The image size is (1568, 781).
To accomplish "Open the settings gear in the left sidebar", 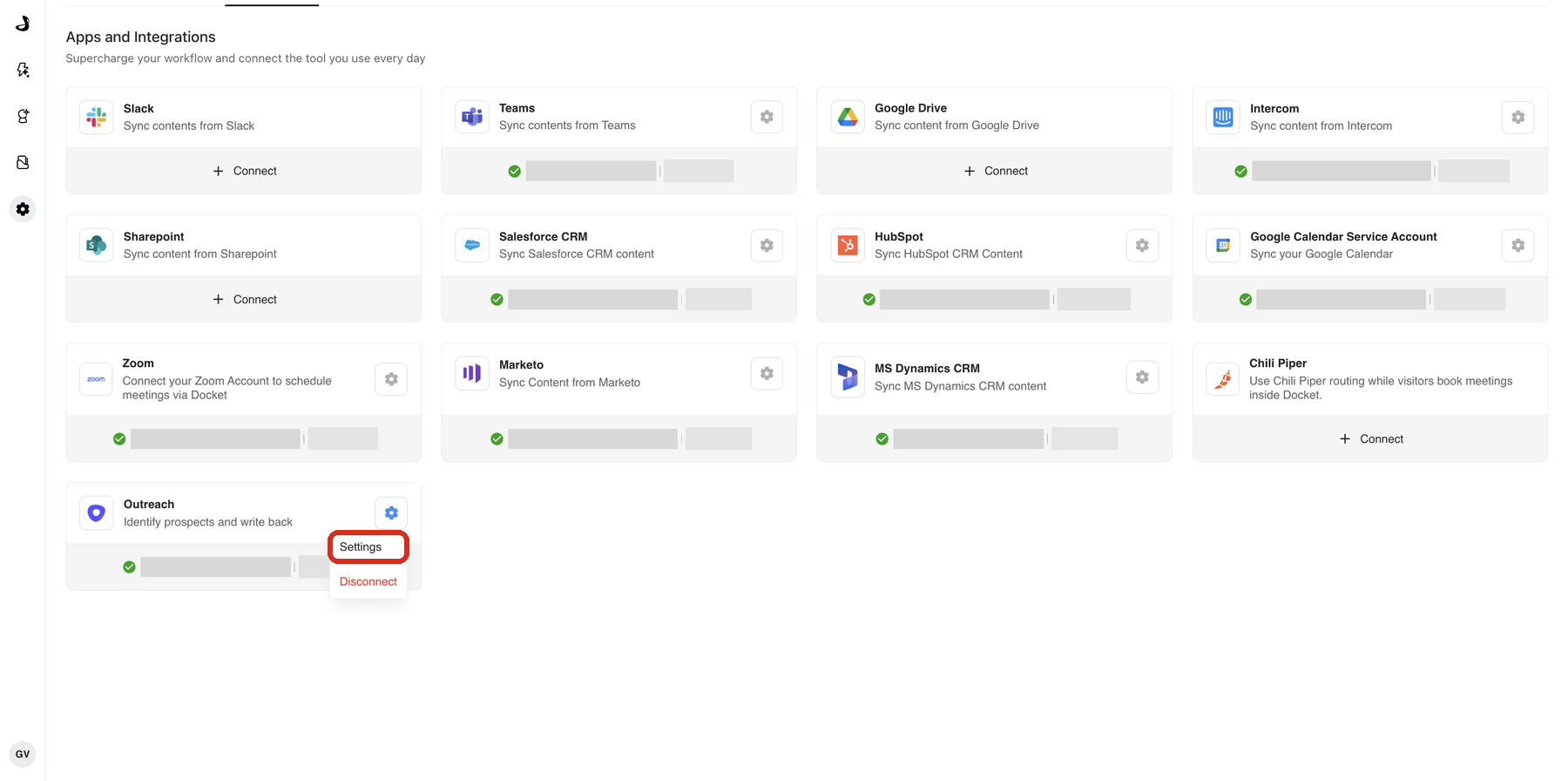I will point(23,209).
